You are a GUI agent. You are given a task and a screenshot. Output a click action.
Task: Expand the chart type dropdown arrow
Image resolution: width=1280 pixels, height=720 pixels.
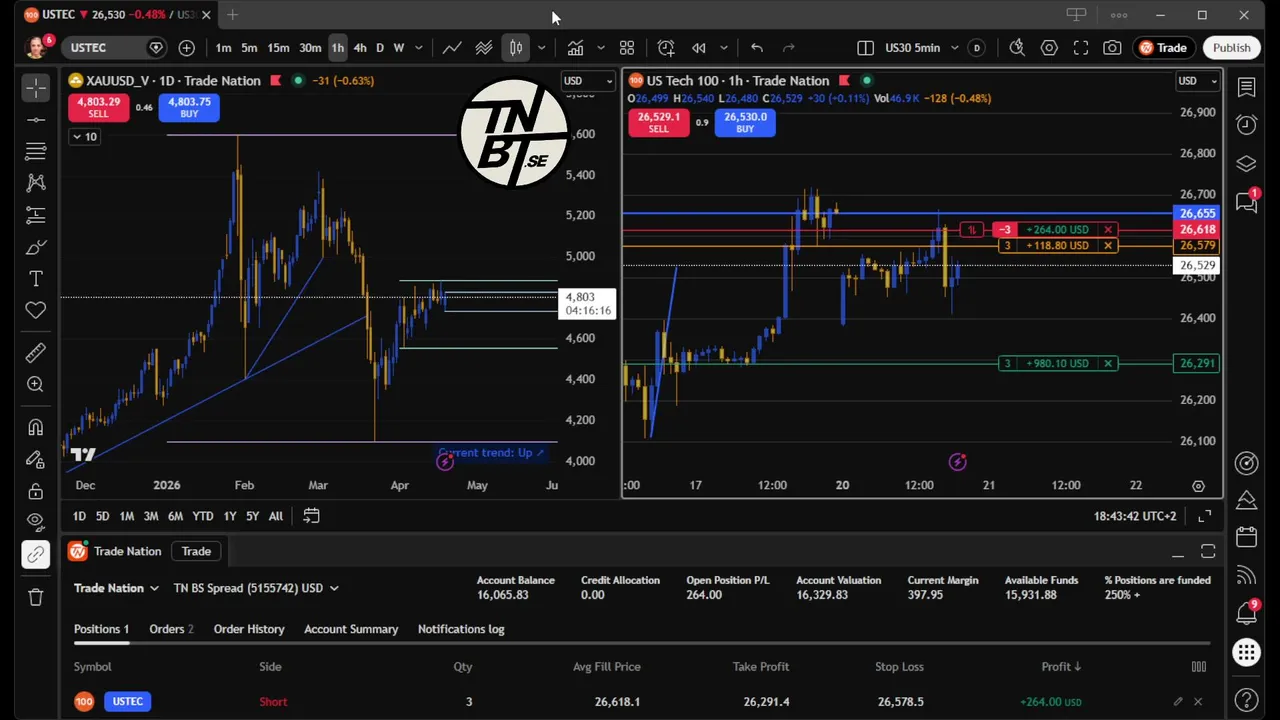[x=541, y=48]
